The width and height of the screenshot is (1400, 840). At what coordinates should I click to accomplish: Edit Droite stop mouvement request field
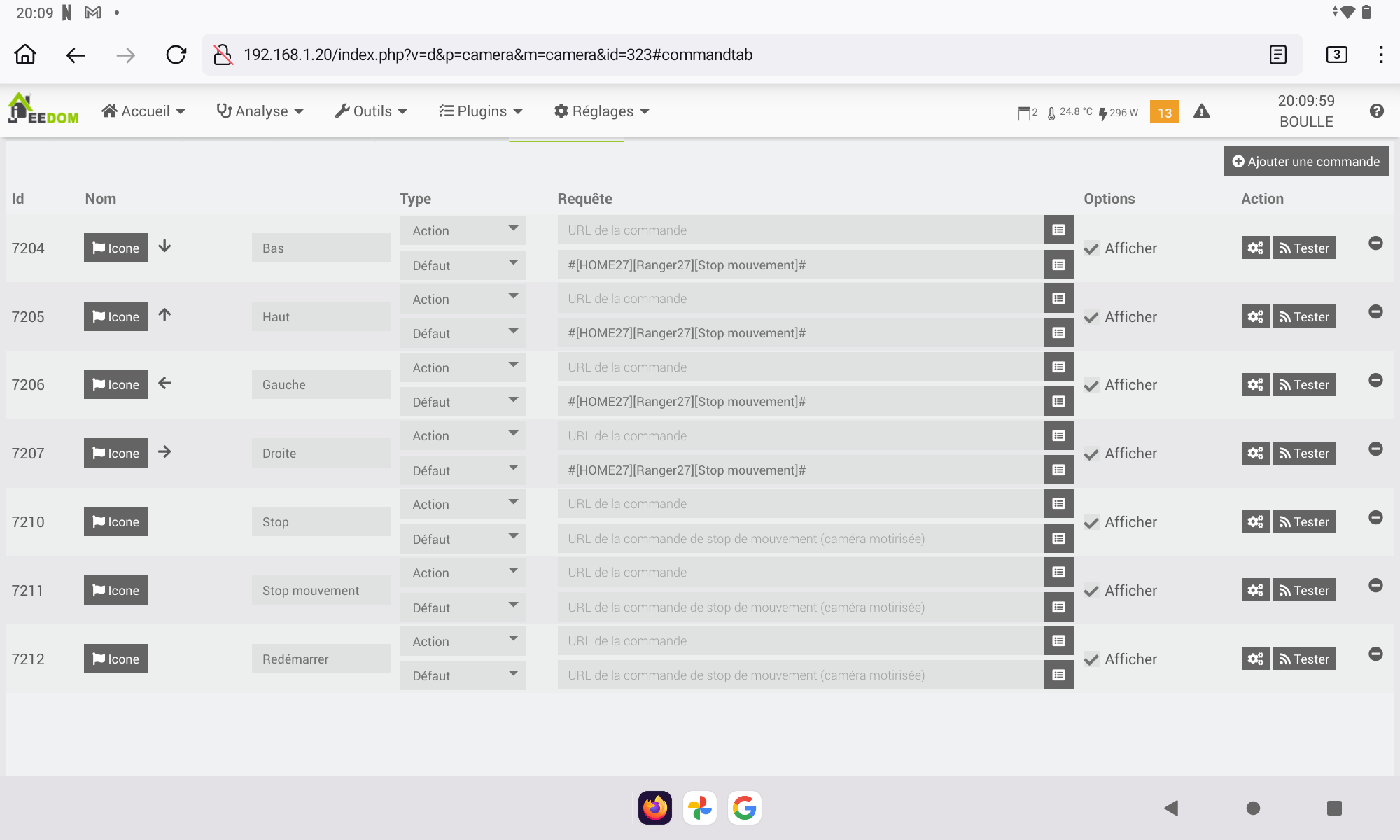click(801, 470)
